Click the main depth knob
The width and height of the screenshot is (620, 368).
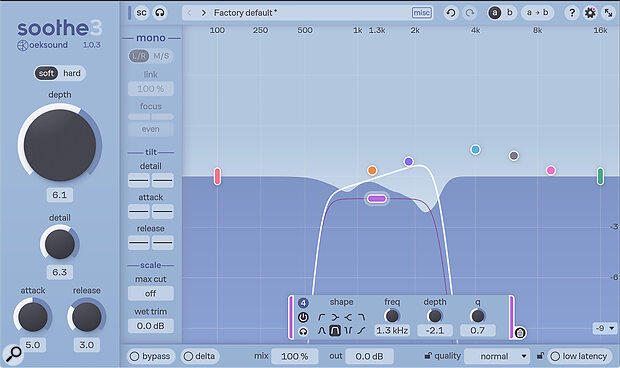(60, 145)
